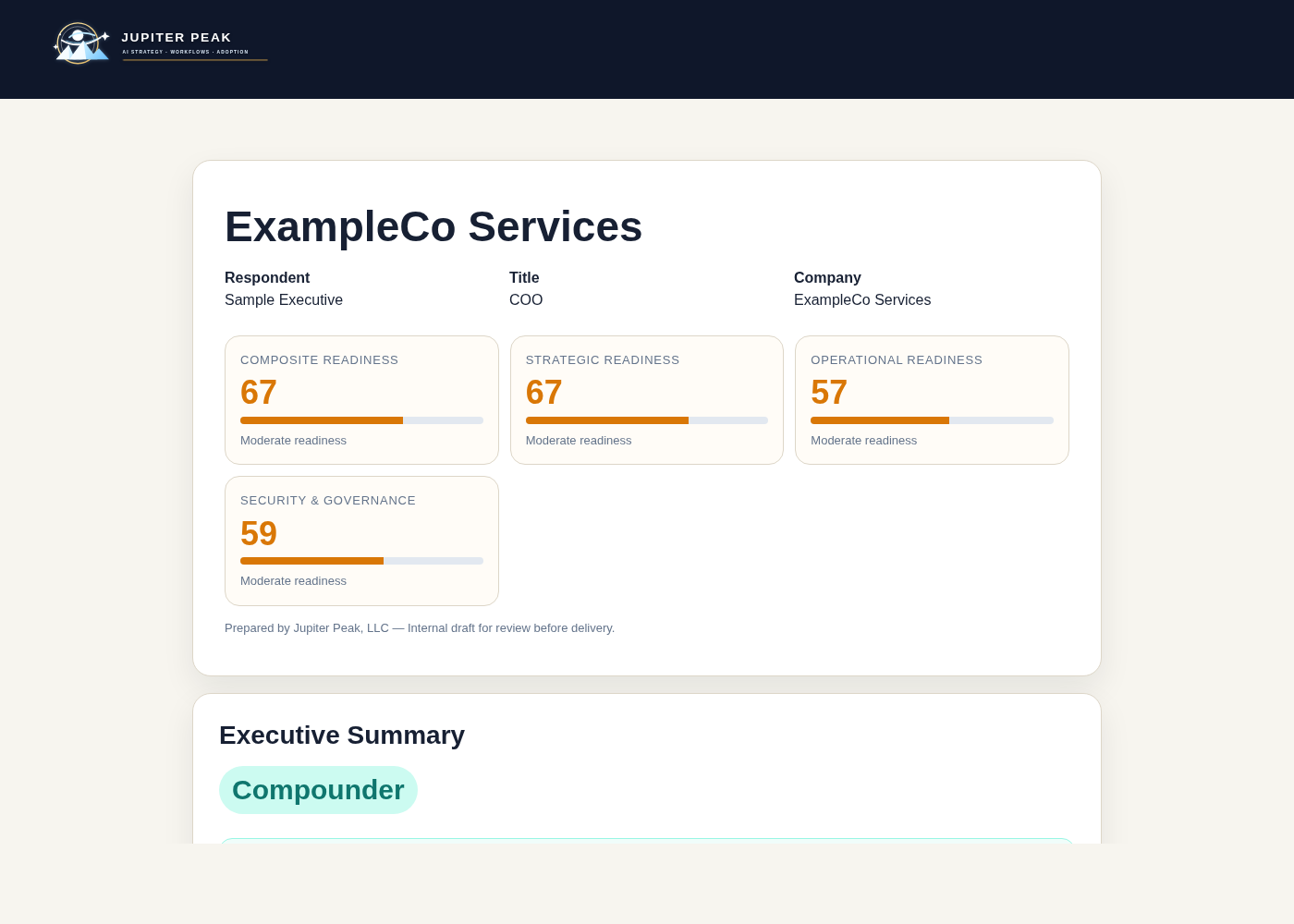Click the COO title value
1294x924 pixels.
pos(526,299)
